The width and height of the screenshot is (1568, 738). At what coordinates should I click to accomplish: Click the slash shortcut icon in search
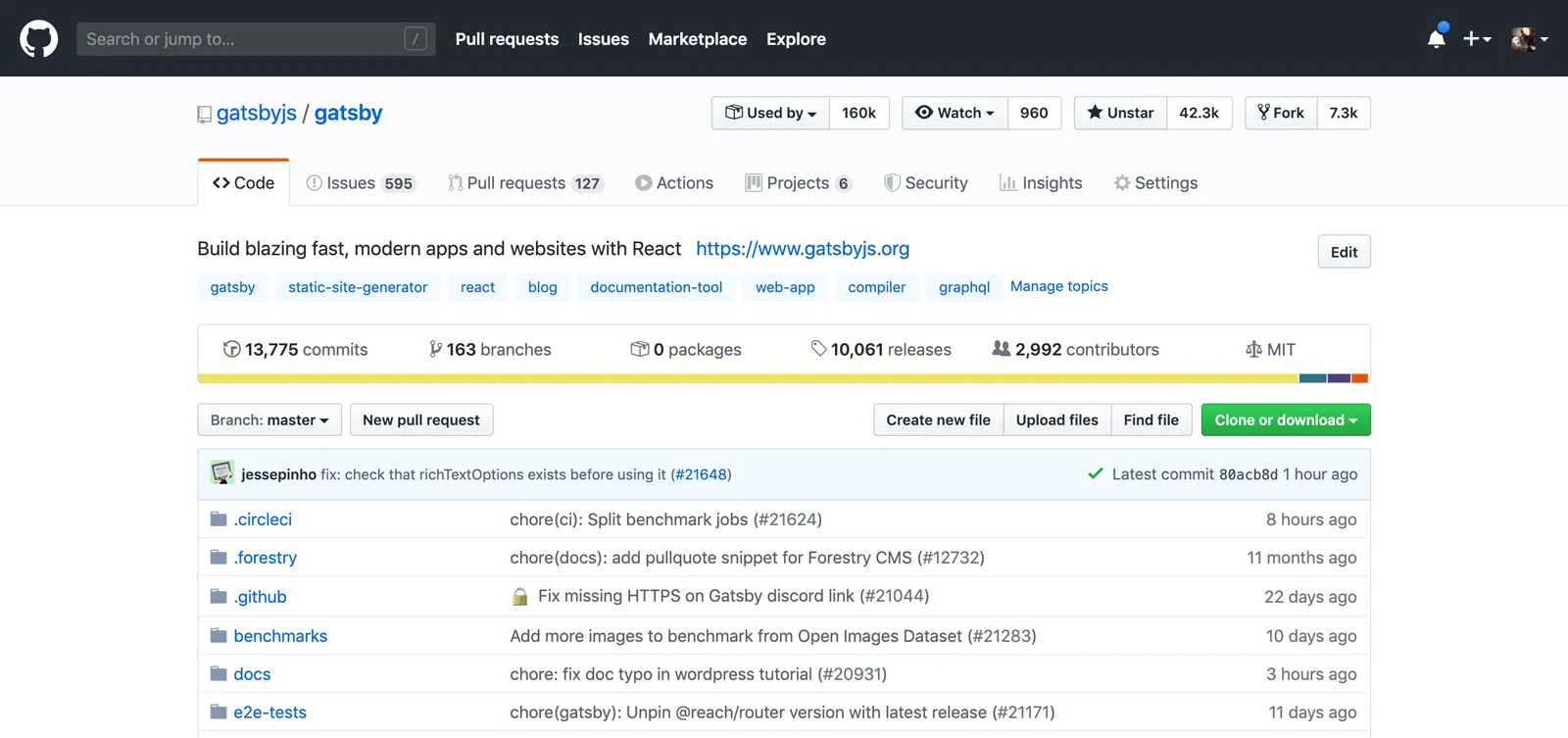click(x=416, y=39)
